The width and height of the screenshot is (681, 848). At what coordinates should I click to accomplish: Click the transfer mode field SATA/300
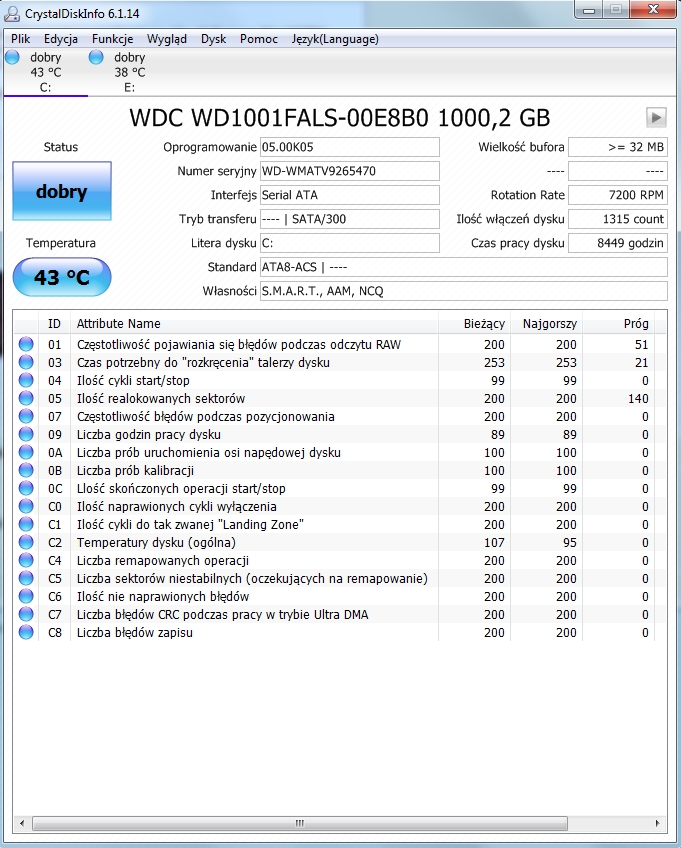pyautogui.click(x=349, y=219)
